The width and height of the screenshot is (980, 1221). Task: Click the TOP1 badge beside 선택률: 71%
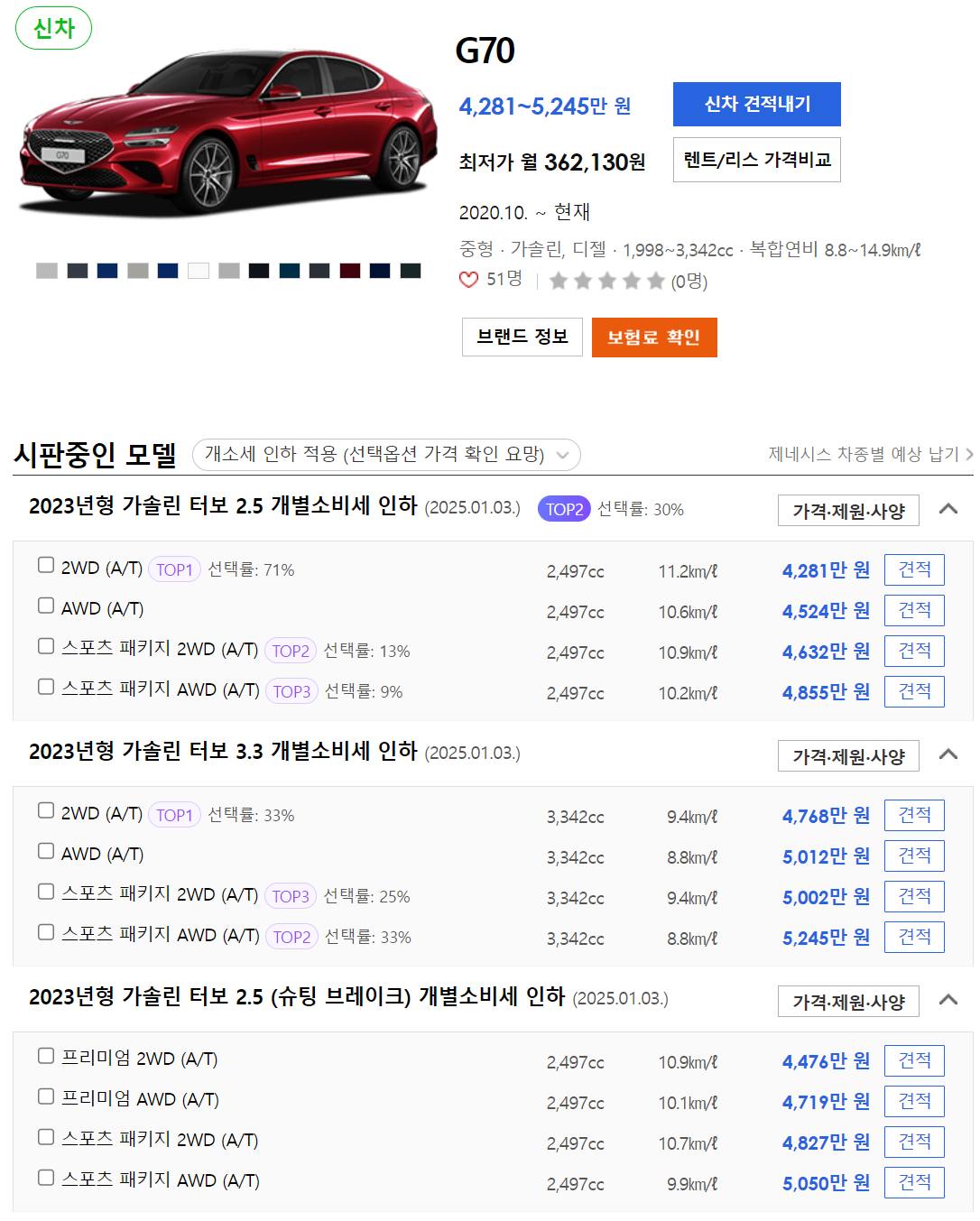point(174,569)
